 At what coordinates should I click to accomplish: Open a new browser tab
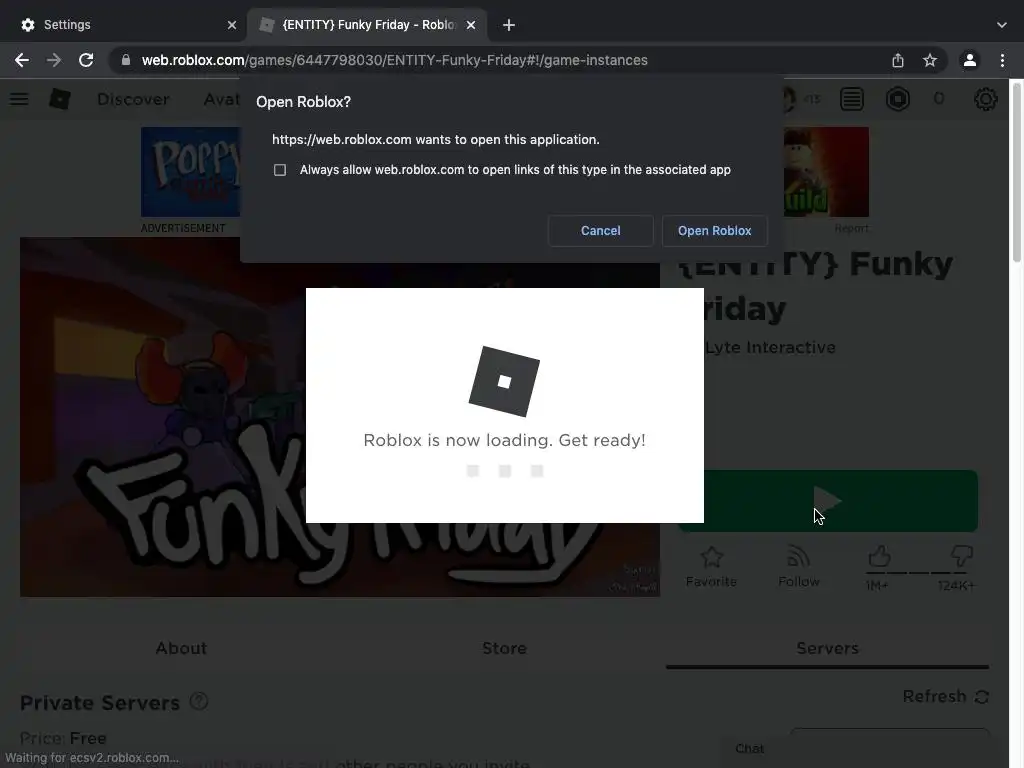click(509, 25)
